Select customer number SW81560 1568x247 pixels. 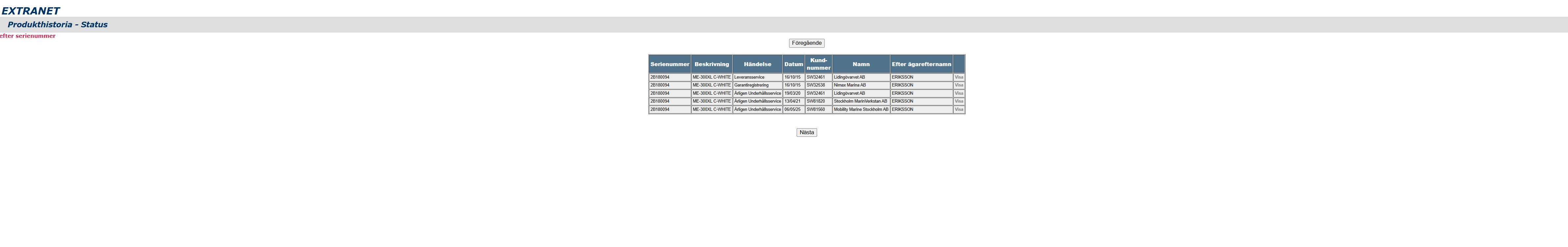tap(819, 110)
